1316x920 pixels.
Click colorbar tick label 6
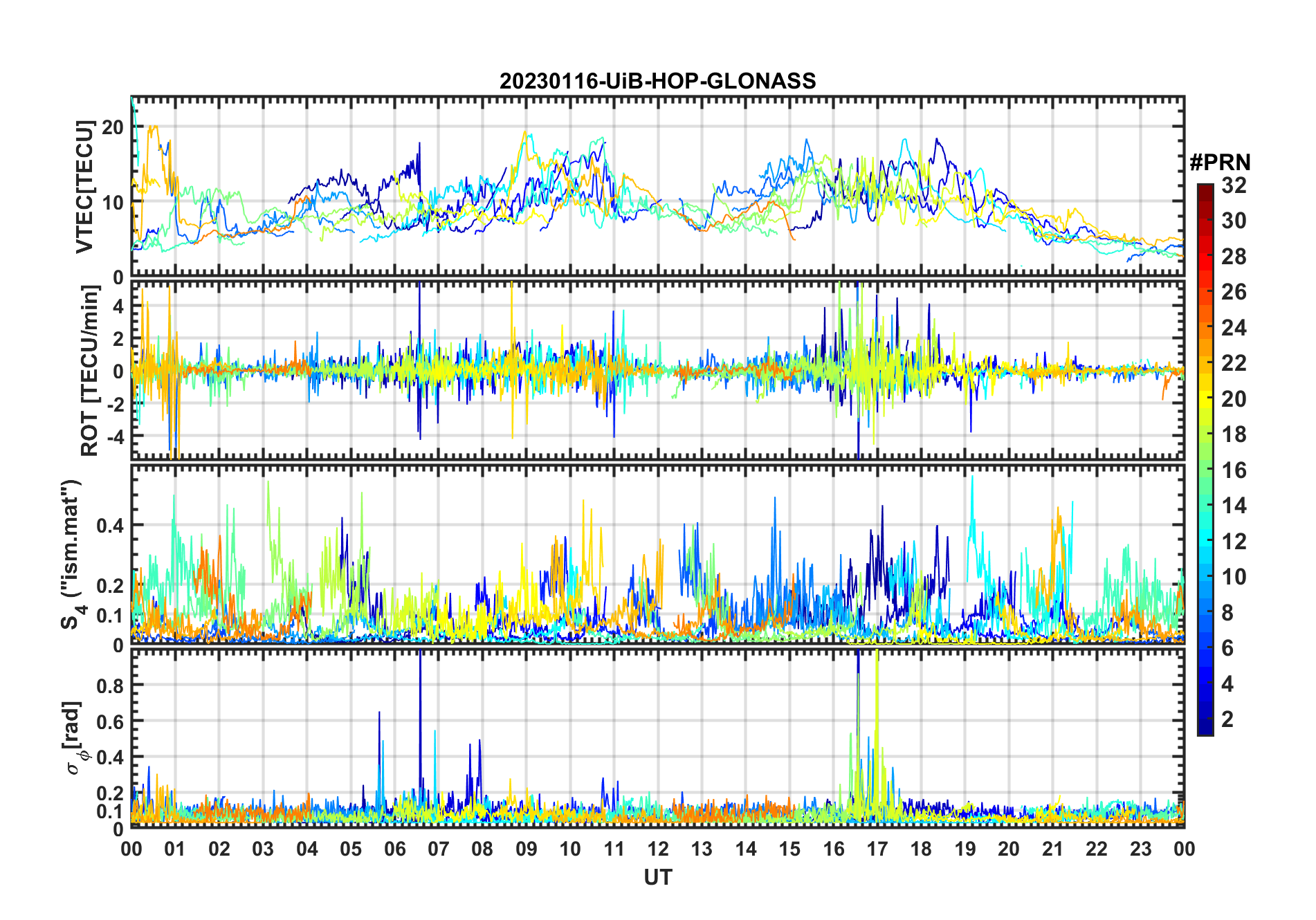click(x=1227, y=647)
